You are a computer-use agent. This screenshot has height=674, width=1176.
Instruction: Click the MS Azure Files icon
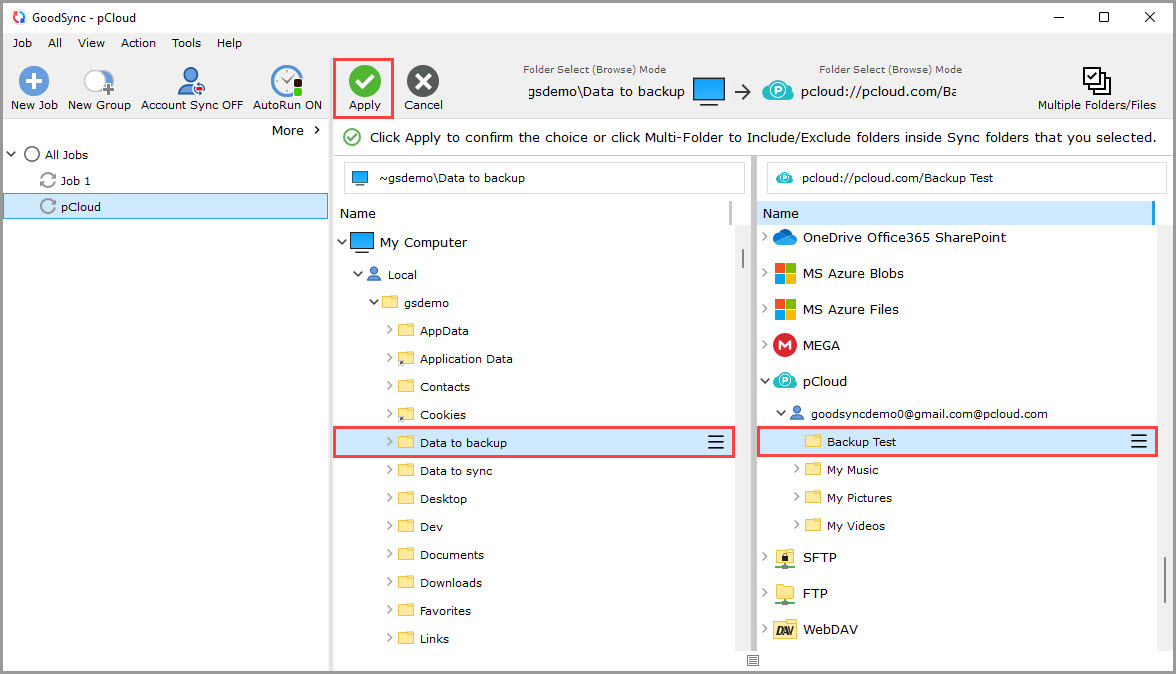click(x=784, y=309)
